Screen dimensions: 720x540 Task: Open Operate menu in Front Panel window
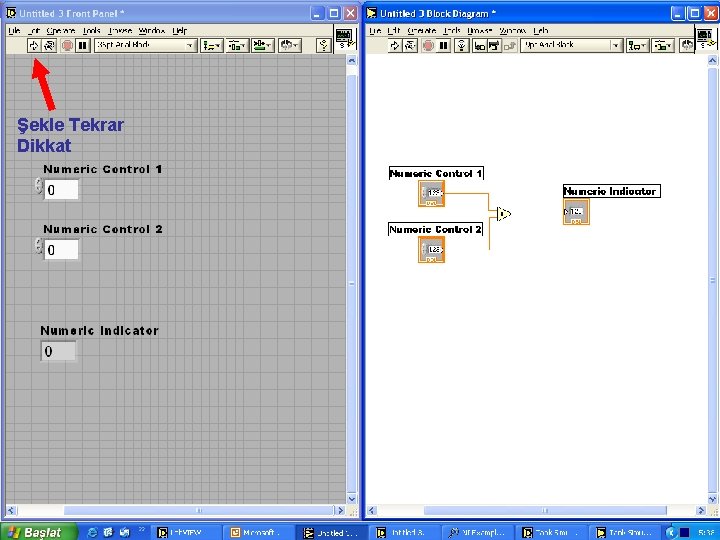(61, 30)
